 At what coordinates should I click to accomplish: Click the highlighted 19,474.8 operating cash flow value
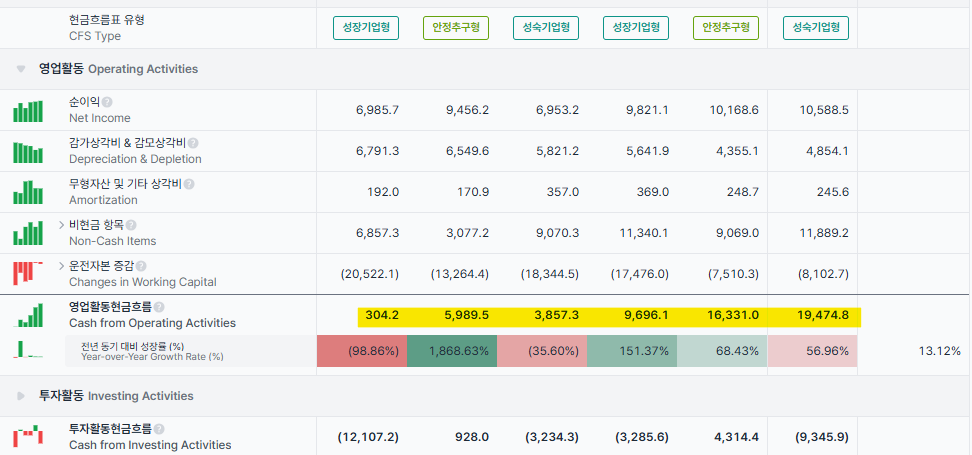click(823, 316)
